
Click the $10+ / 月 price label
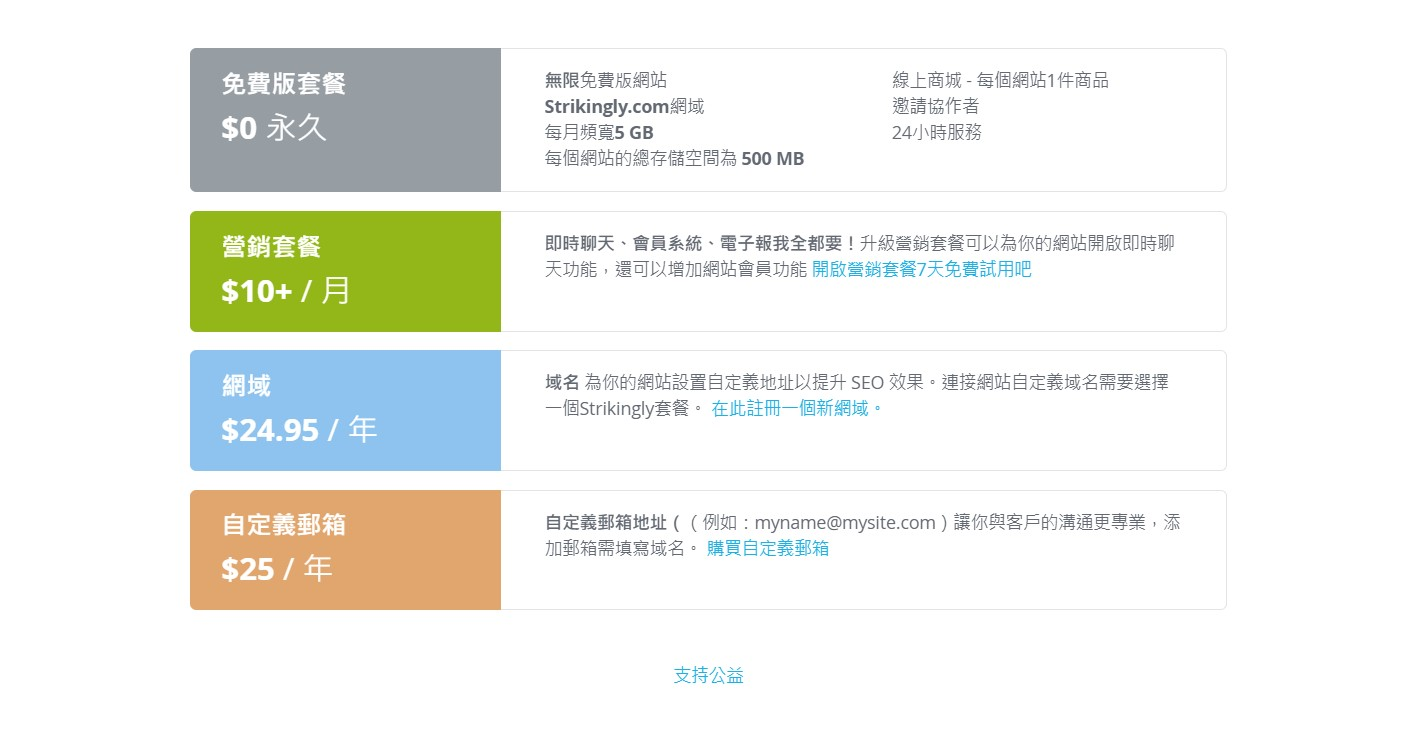pos(286,291)
